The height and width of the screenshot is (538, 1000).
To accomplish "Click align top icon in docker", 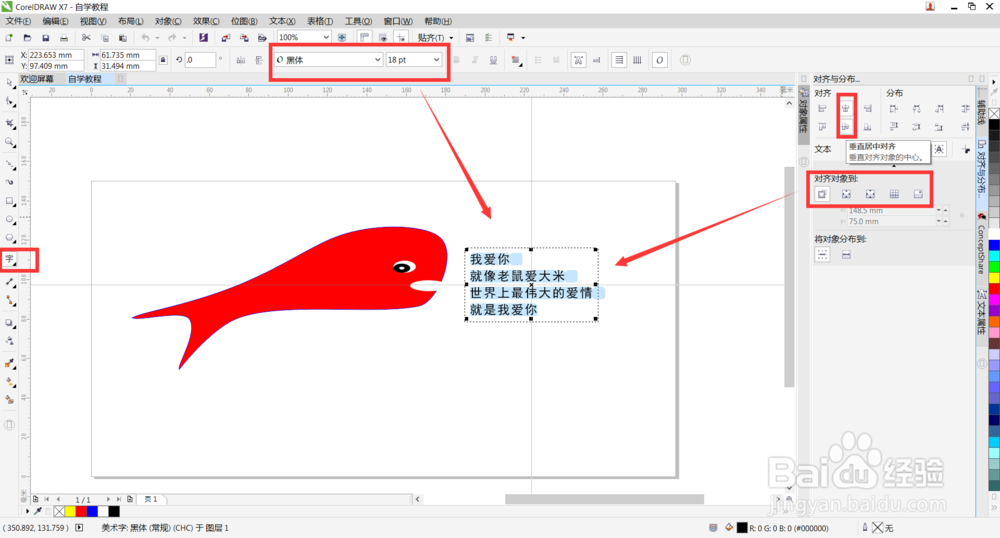I will click(x=823, y=127).
